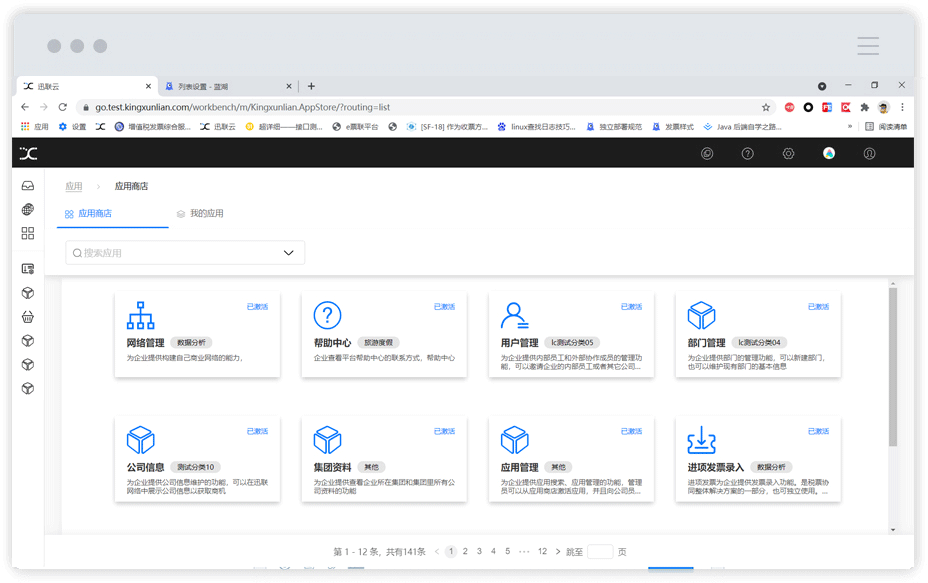Open the 用户管理 app card
This screenshot has height=583, width=928.
(x=571, y=334)
